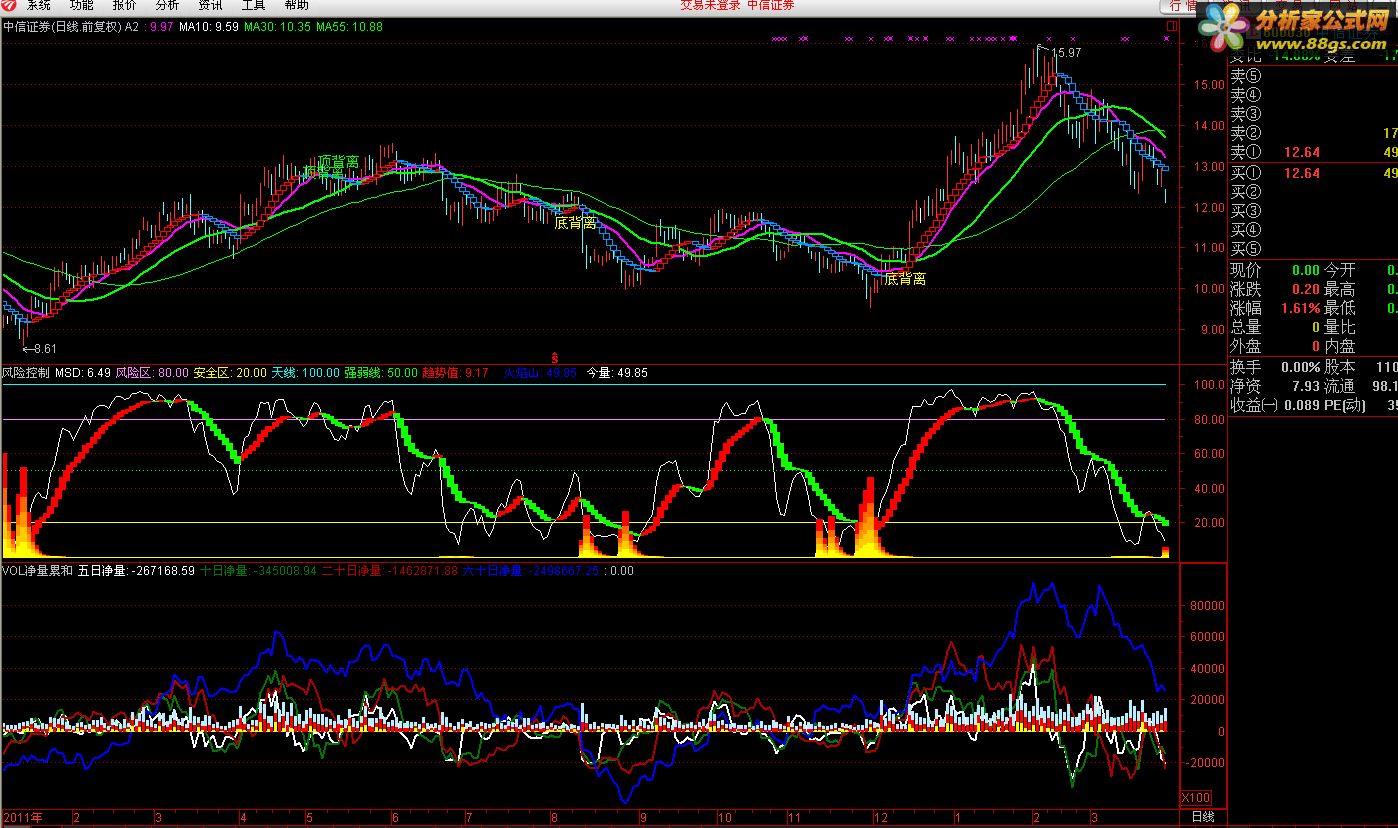1398x828 pixels.
Task: Click the MA55: 10.88 indicator value
Action: pos(349,27)
